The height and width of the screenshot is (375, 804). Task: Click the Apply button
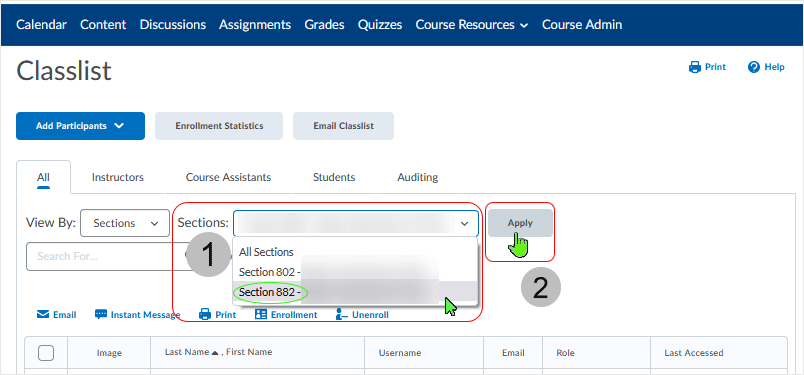[x=520, y=223]
